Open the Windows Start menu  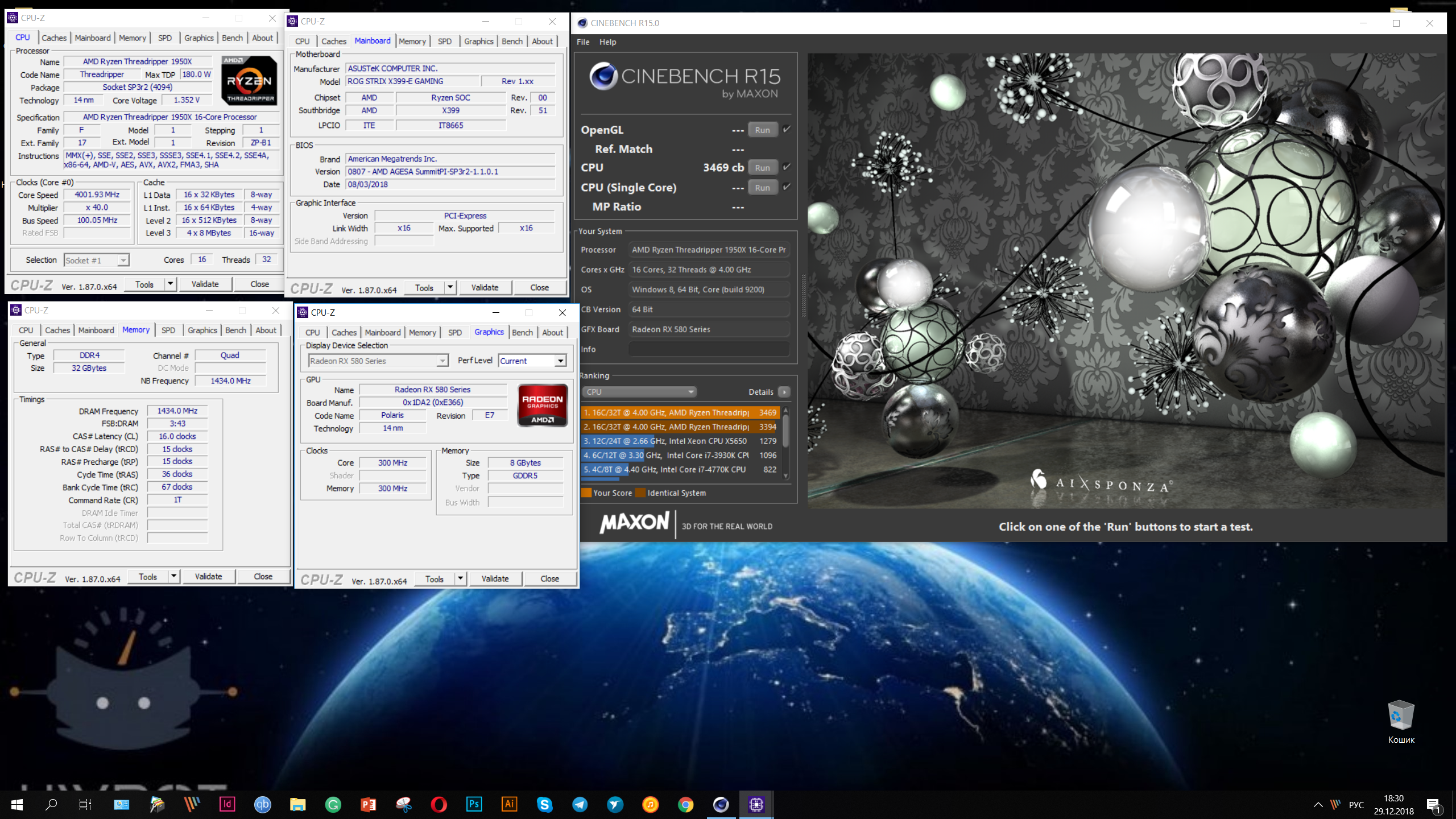[16, 805]
